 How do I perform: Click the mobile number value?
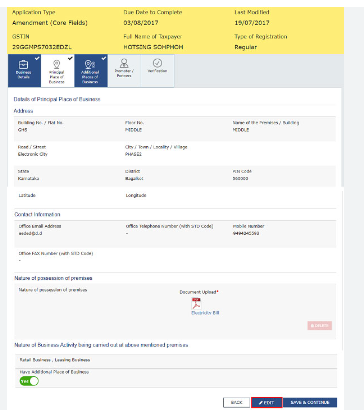pos(246,233)
